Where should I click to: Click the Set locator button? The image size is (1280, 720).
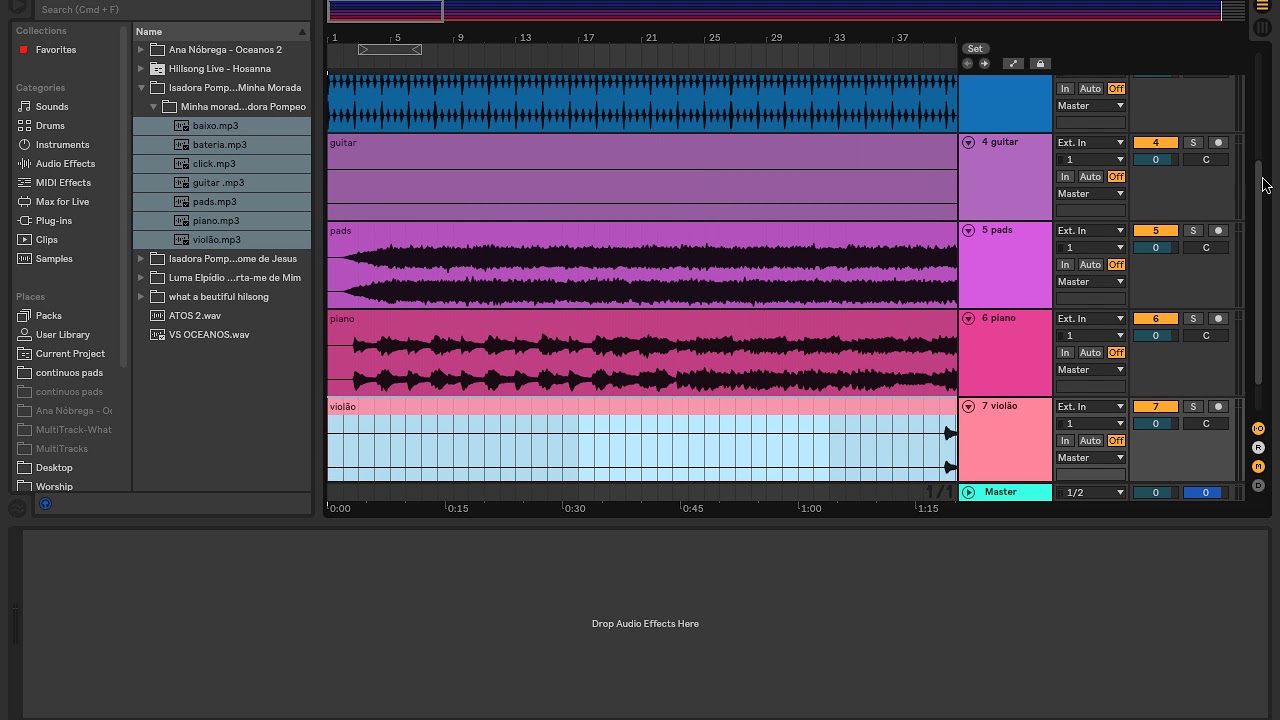click(x=975, y=49)
